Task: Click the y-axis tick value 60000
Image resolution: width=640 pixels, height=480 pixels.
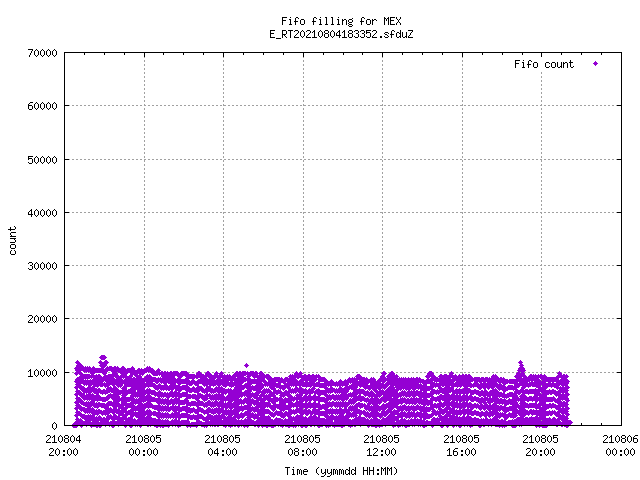Action: point(42,106)
